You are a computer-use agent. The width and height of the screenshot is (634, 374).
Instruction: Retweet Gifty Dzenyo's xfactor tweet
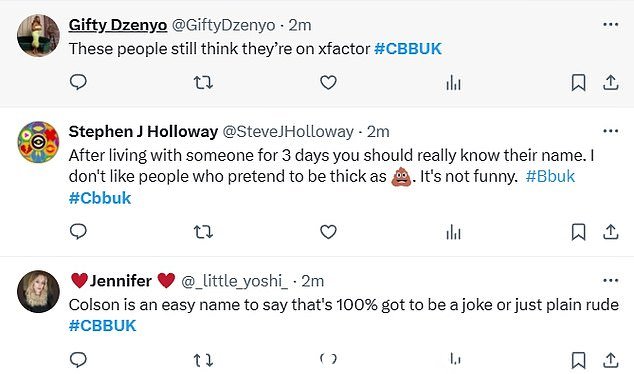tap(203, 82)
